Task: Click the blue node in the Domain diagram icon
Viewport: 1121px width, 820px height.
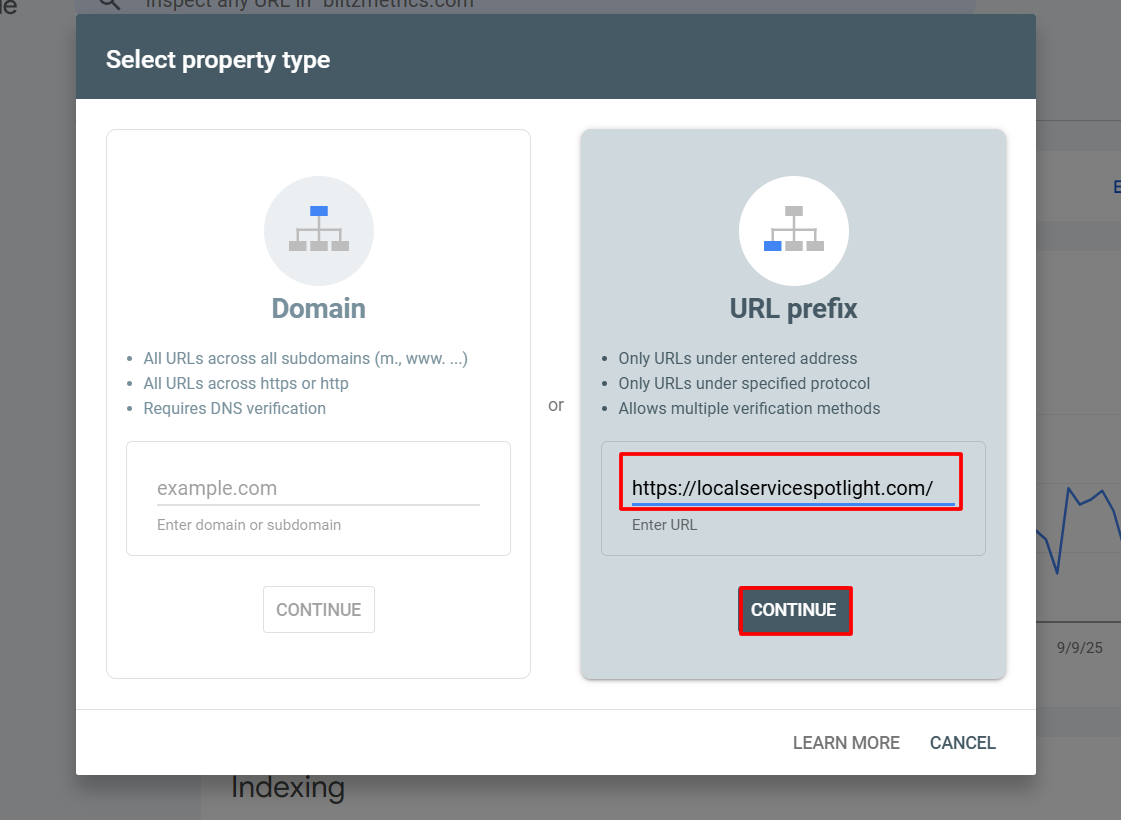Action: tap(319, 208)
